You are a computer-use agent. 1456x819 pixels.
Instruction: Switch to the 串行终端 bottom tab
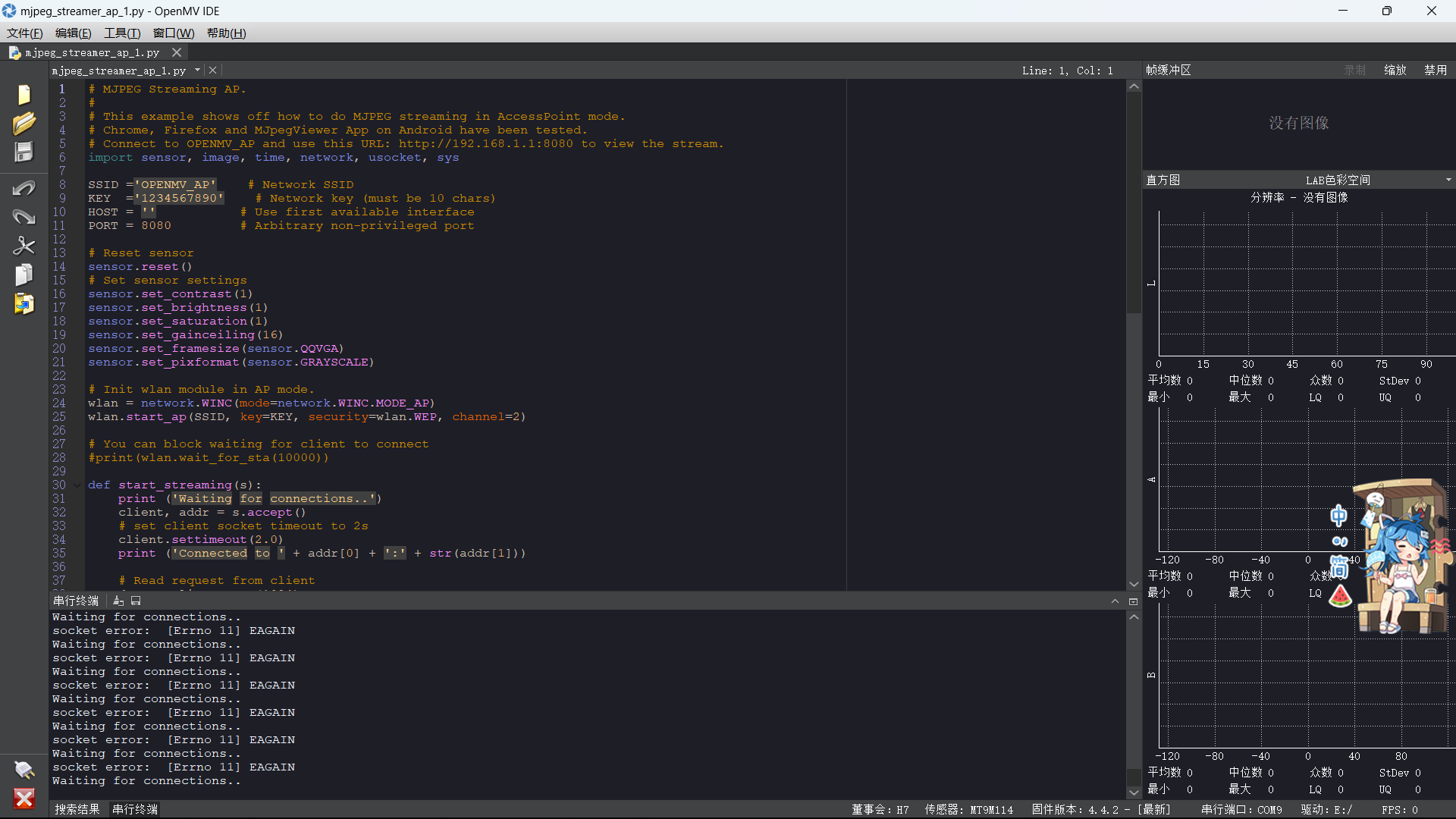(135, 809)
